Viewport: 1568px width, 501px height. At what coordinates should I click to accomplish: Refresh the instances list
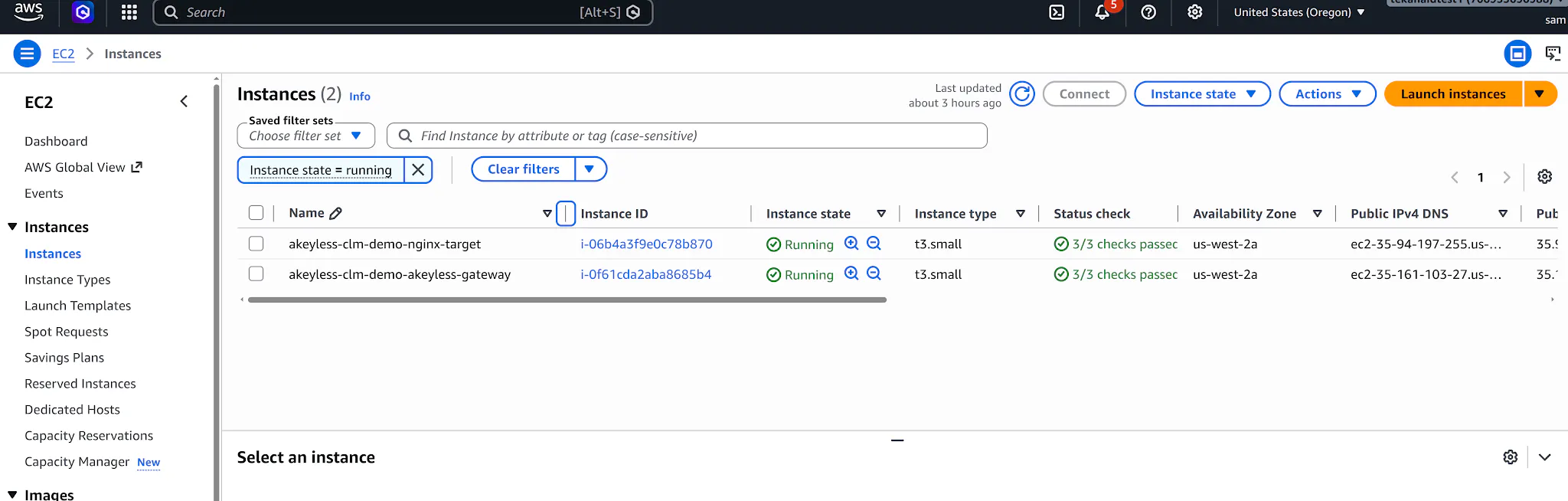click(x=1022, y=94)
